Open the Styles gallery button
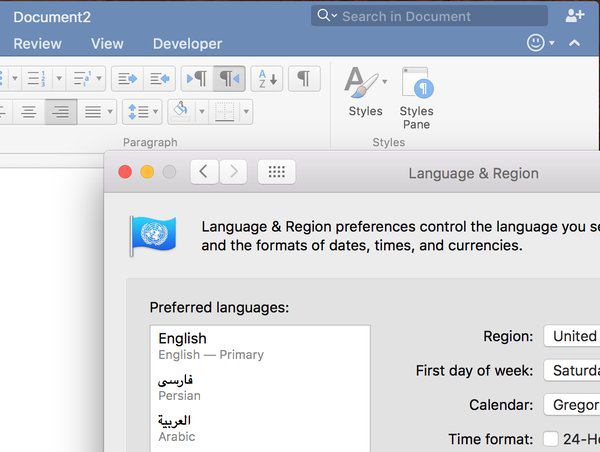This screenshot has width=600, height=452. 365,91
